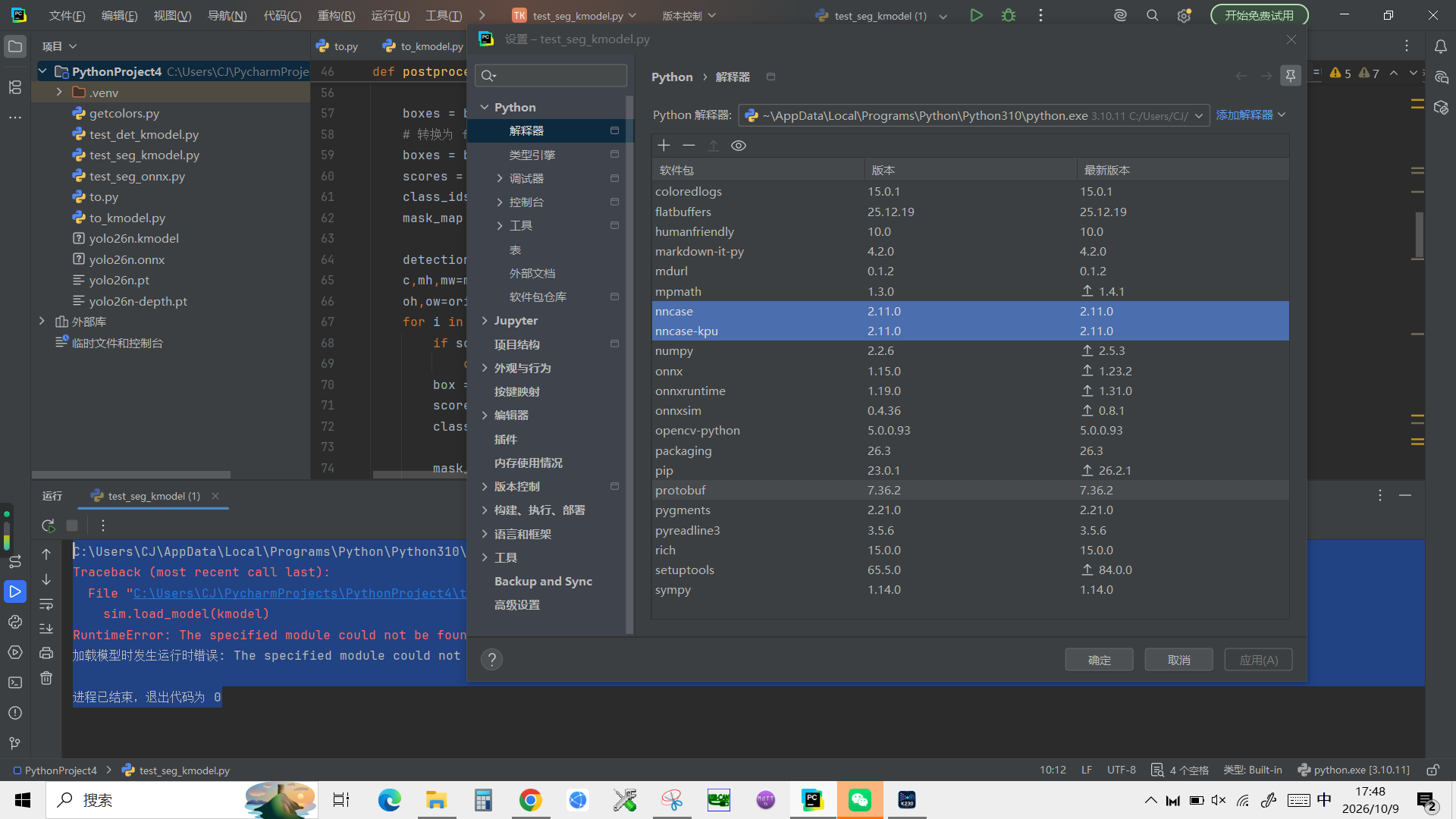Toggle show early releases eye icon
This screenshot has height=819, width=1456.
click(739, 146)
